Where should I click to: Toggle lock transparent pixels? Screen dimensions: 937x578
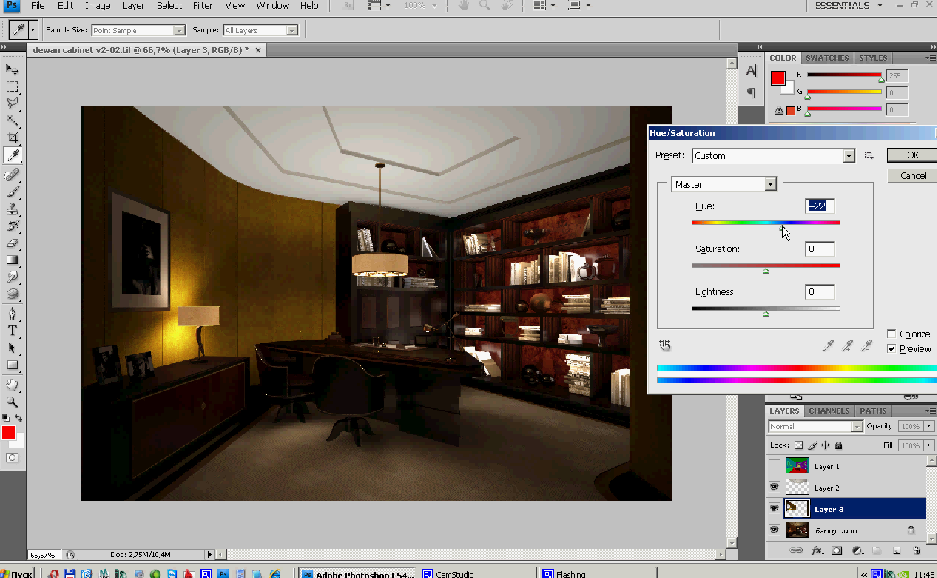click(x=799, y=445)
